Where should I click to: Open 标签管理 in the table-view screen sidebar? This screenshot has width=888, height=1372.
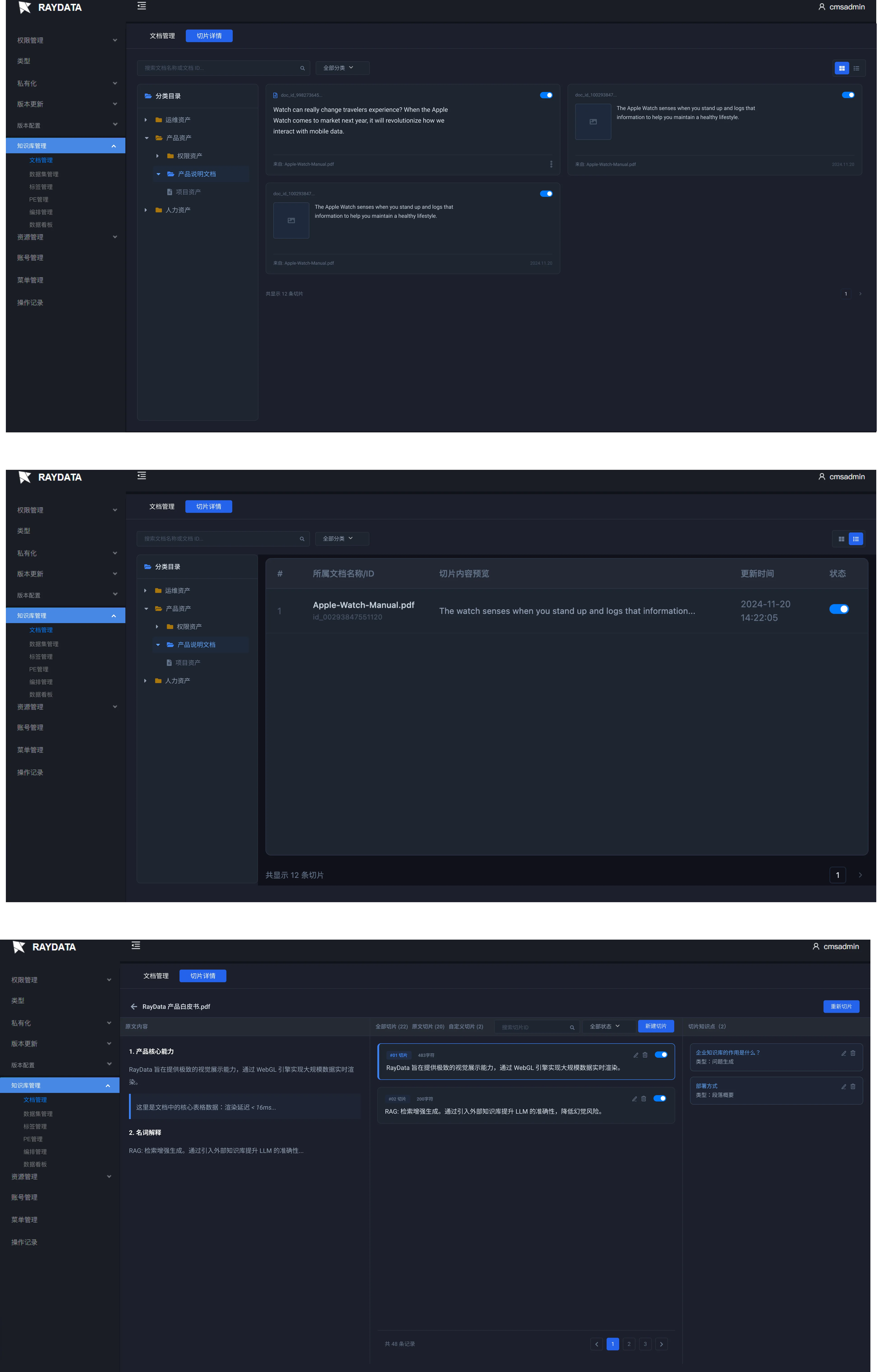[41, 657]
